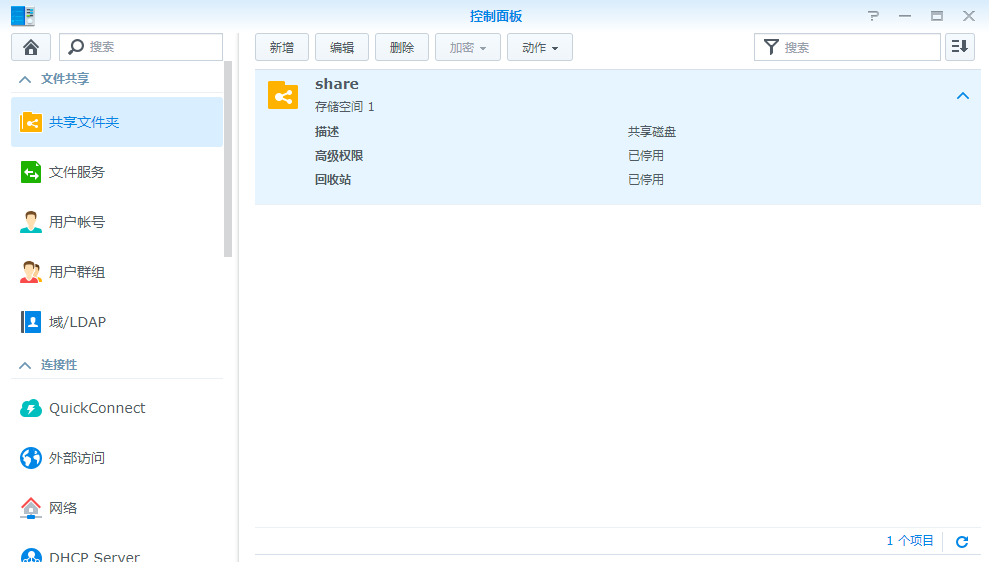This screenshot has width=989, height=562.
Task: Click the home icon button
Action: (x=31, y=47)
